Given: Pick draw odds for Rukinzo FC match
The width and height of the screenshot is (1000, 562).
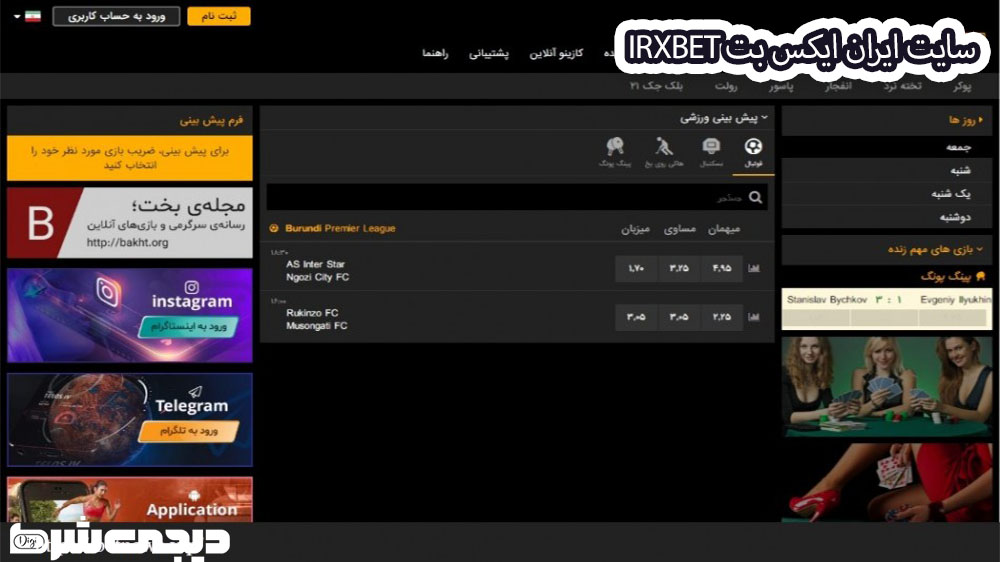Looking at the screenshot, I should 679,316.
